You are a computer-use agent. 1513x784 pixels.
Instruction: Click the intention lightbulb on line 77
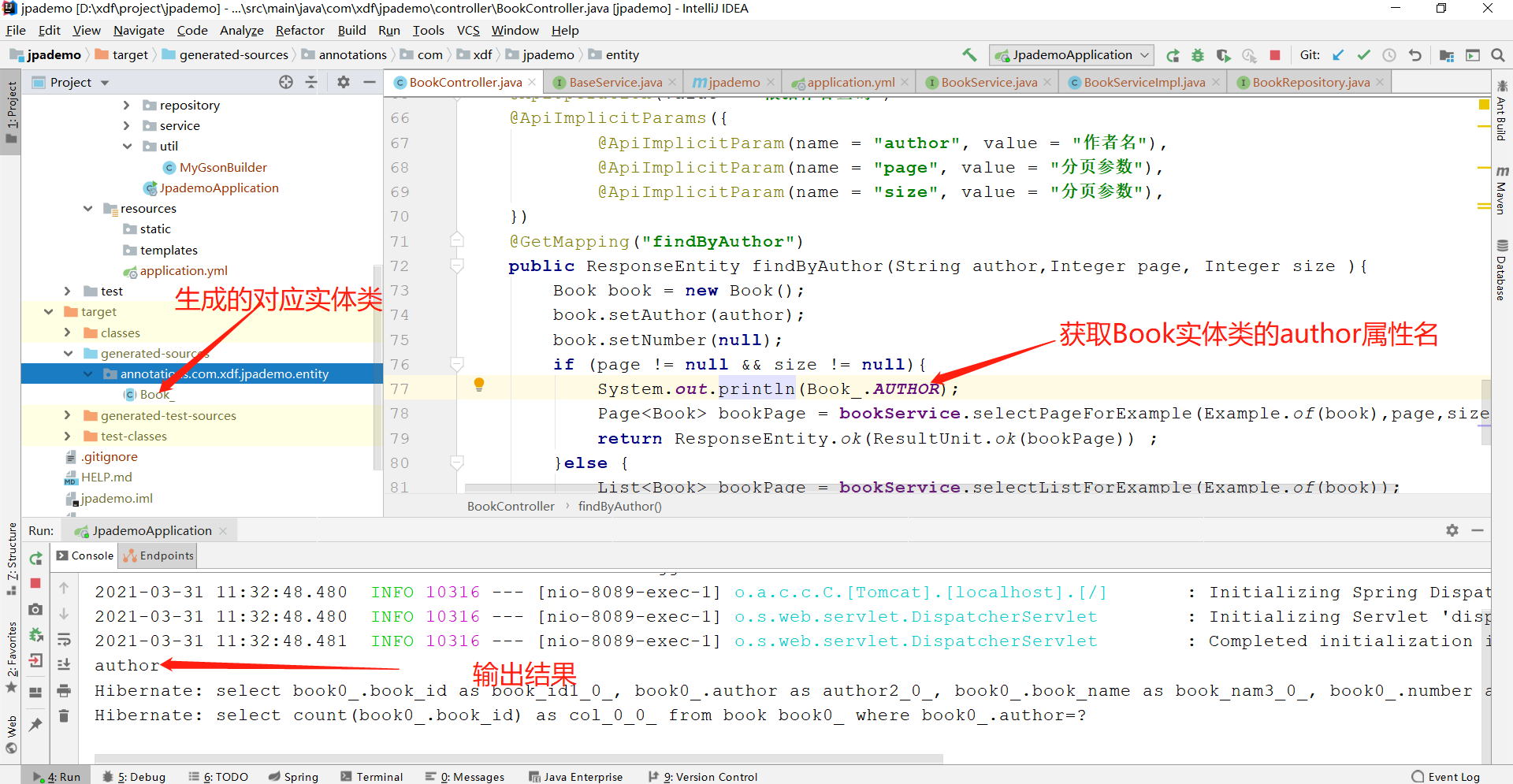click(x=478, y=385)
